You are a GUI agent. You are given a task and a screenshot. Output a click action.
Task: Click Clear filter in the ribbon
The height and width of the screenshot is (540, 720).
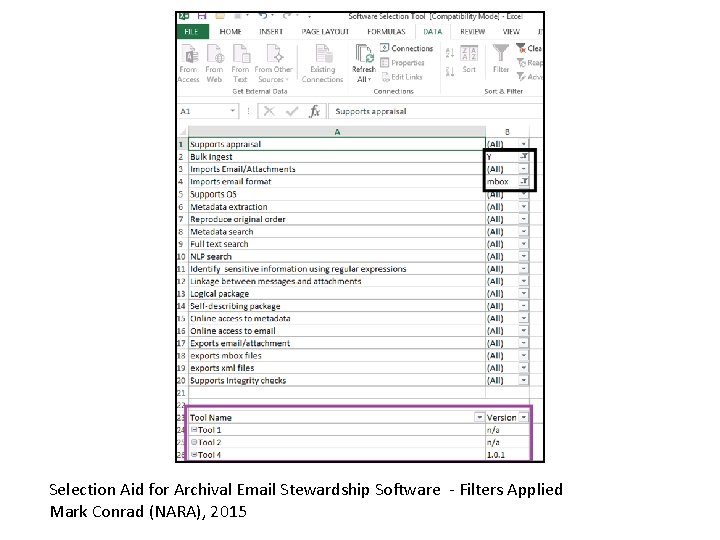529,48
